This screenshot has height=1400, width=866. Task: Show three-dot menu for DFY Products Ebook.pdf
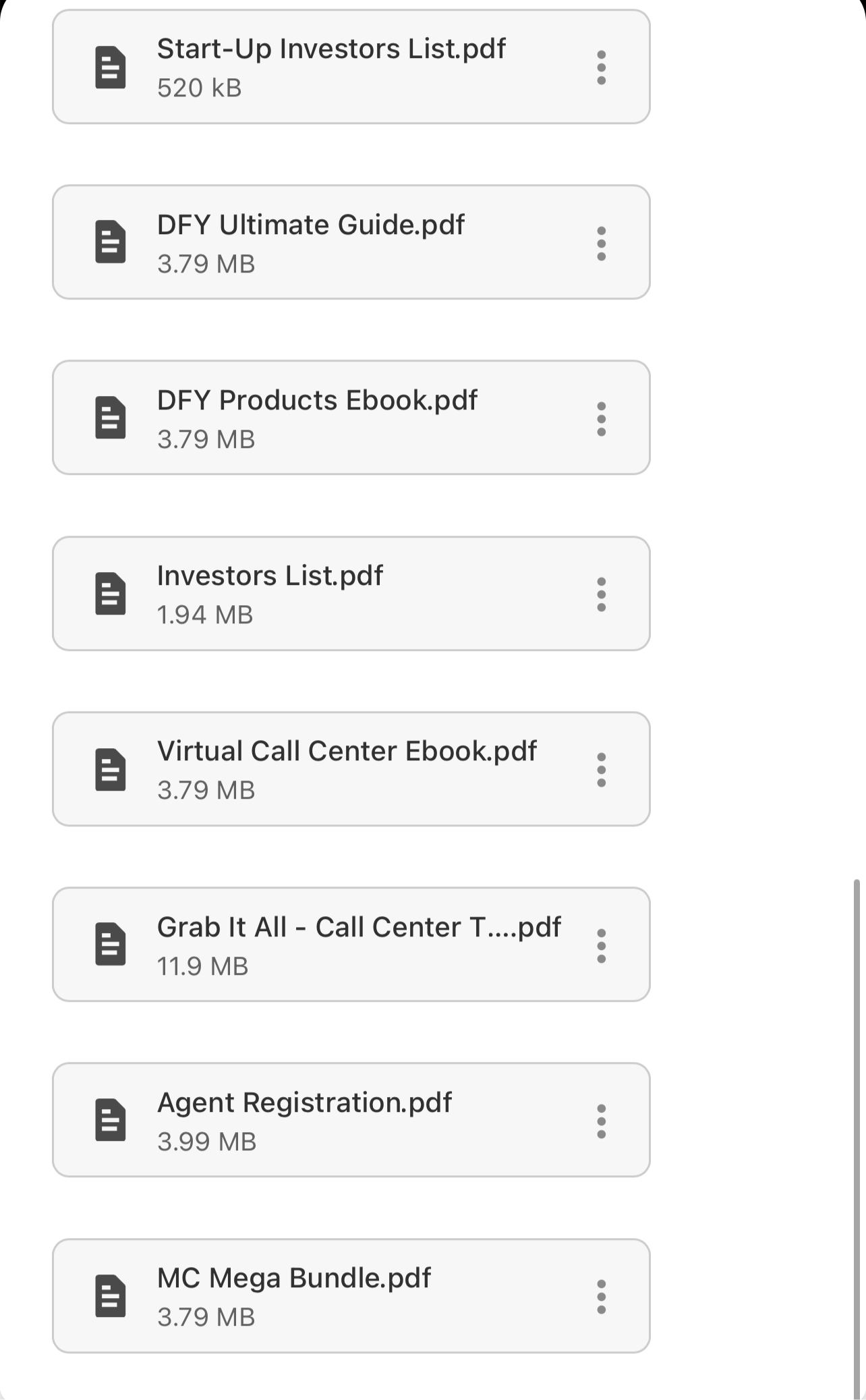click(x=601, y=419)
